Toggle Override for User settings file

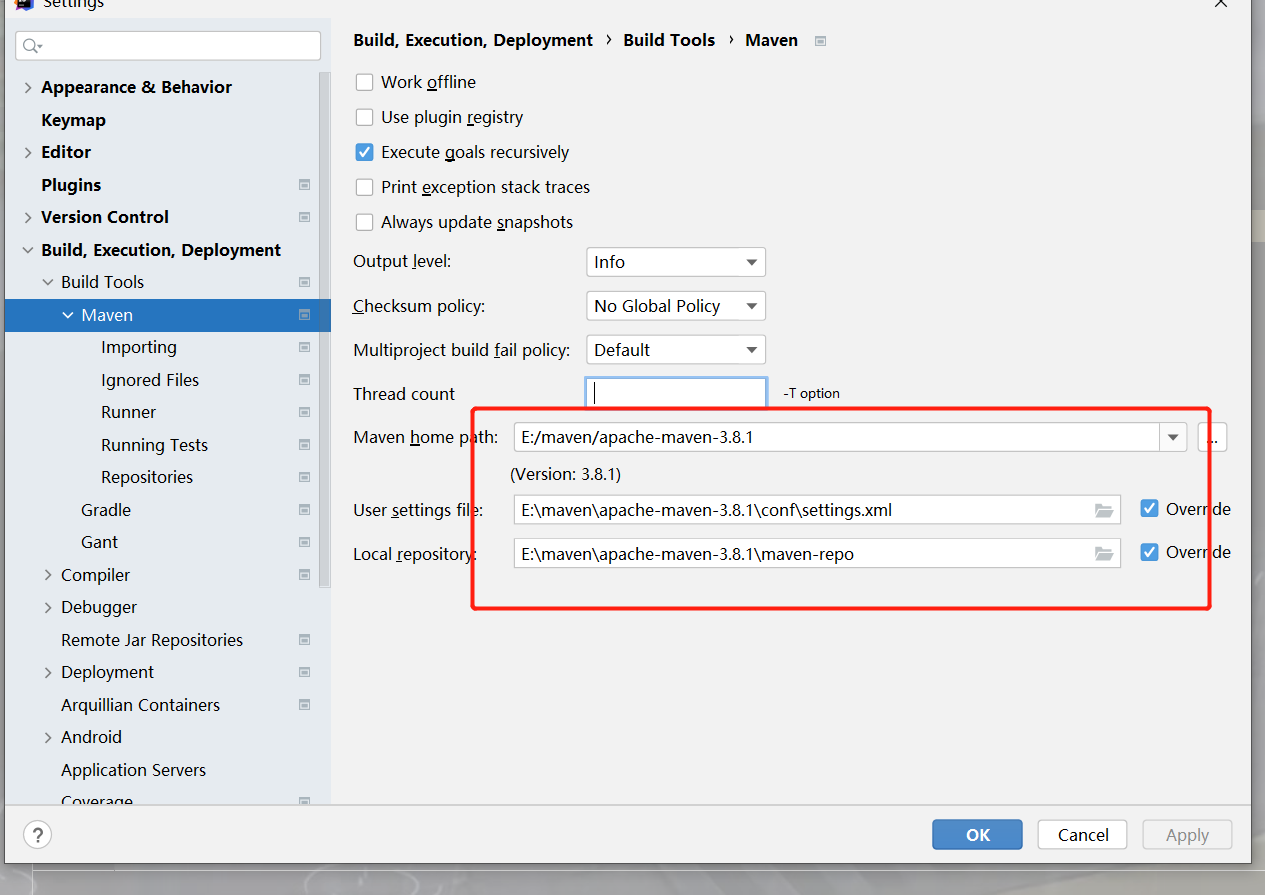coord(1149,509)
